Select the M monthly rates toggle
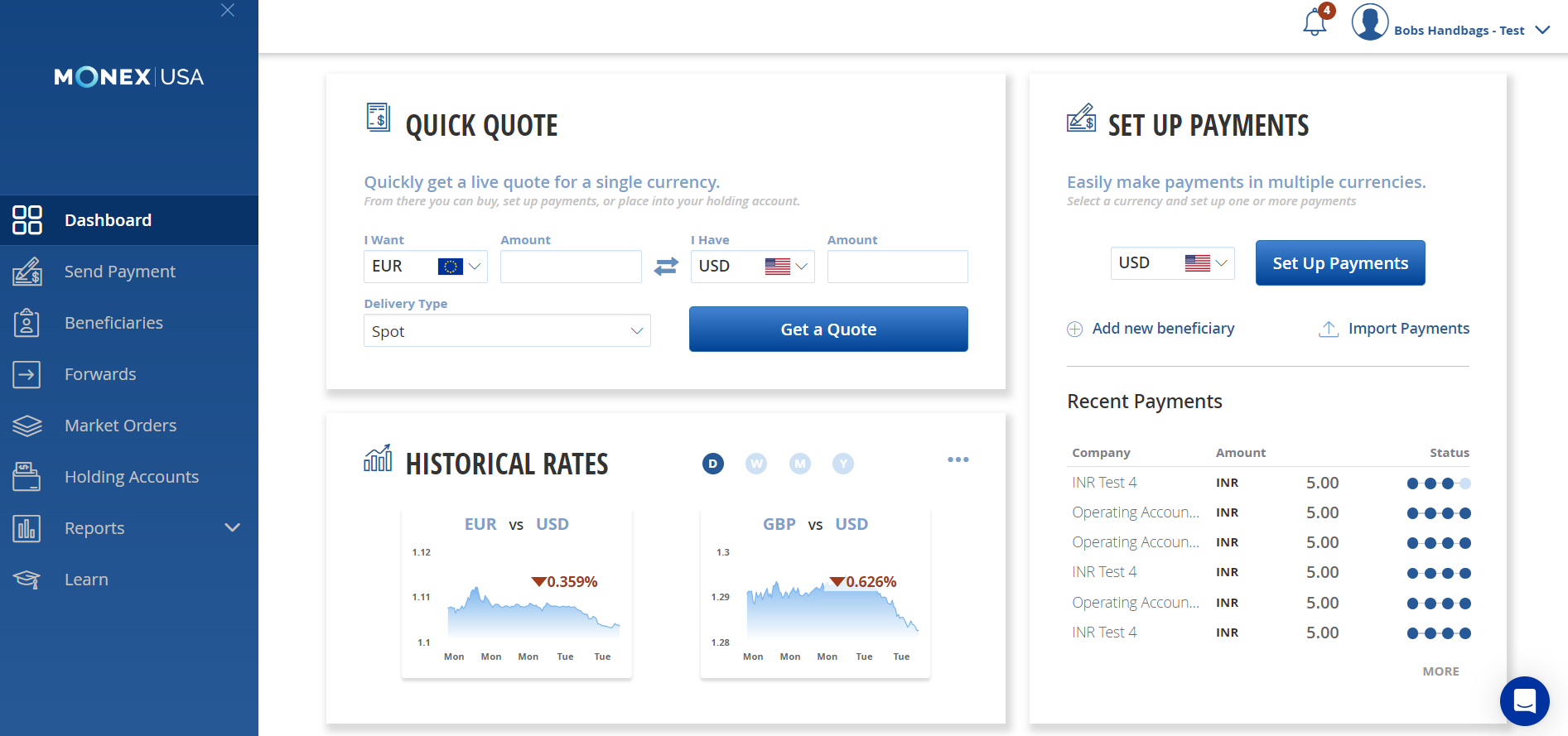Image resolution: width=1568 pixels, height=736 pixels. click(x=799, y=464)
